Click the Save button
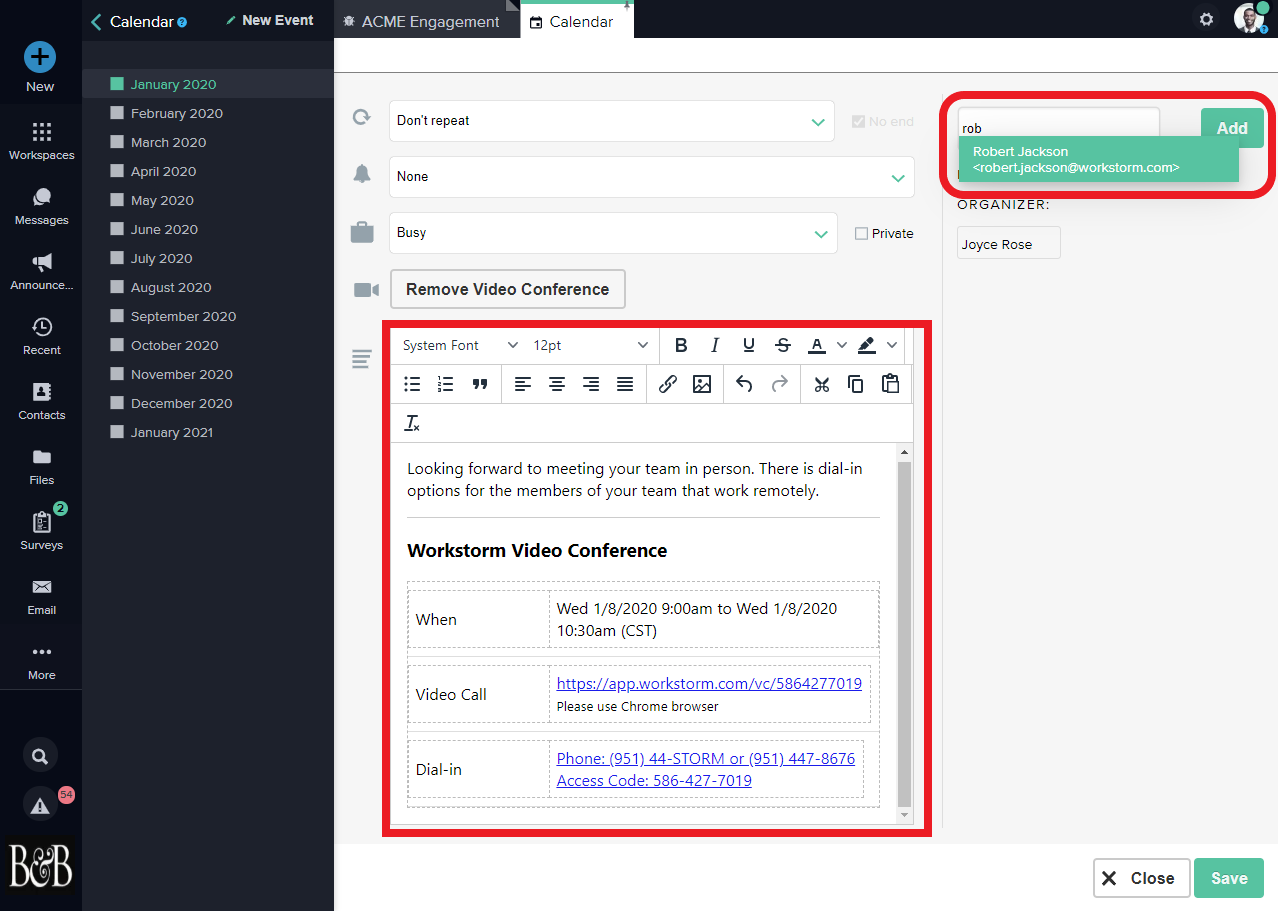 pyautogui.click(x=1229, y=878)
